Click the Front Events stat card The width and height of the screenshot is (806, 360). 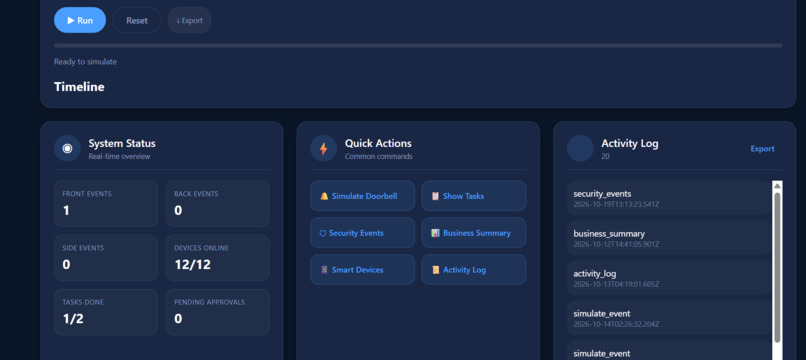[106, 204]
